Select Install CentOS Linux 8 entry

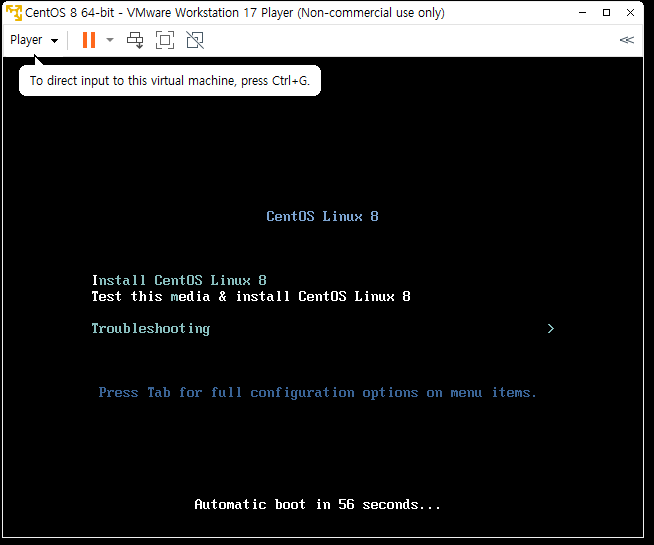(179, 280)
